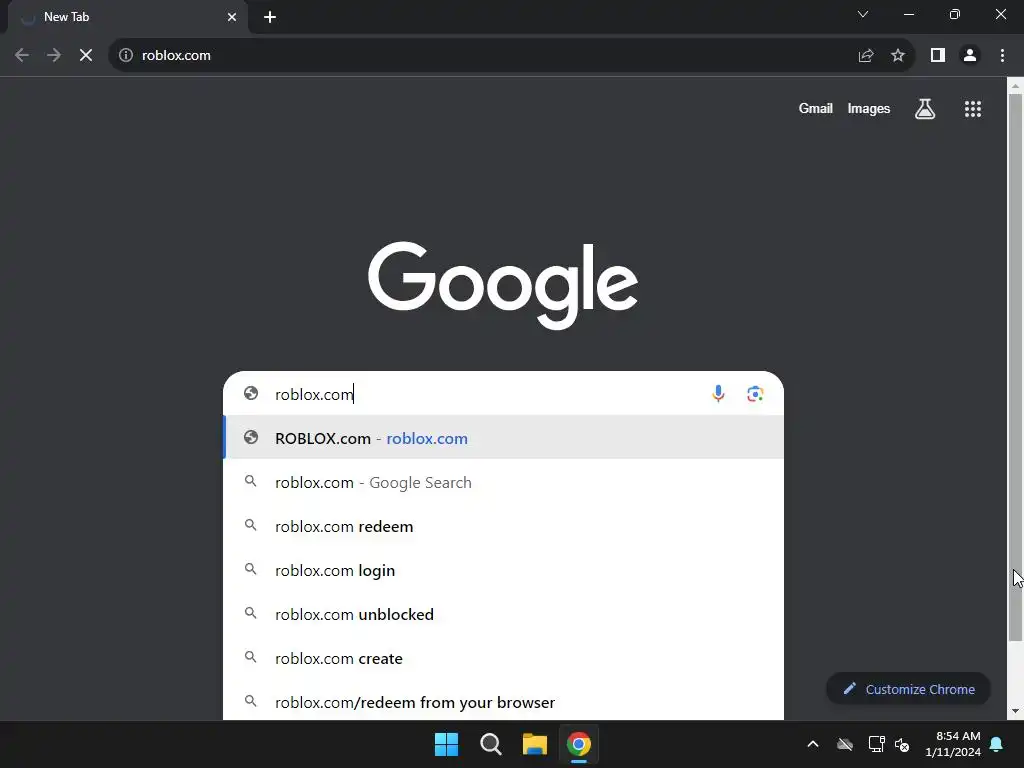The height and width of the screenshot is (768, 1024).
Task: Open the side panel
Action: pyautogui.click(x=938, y=56)
